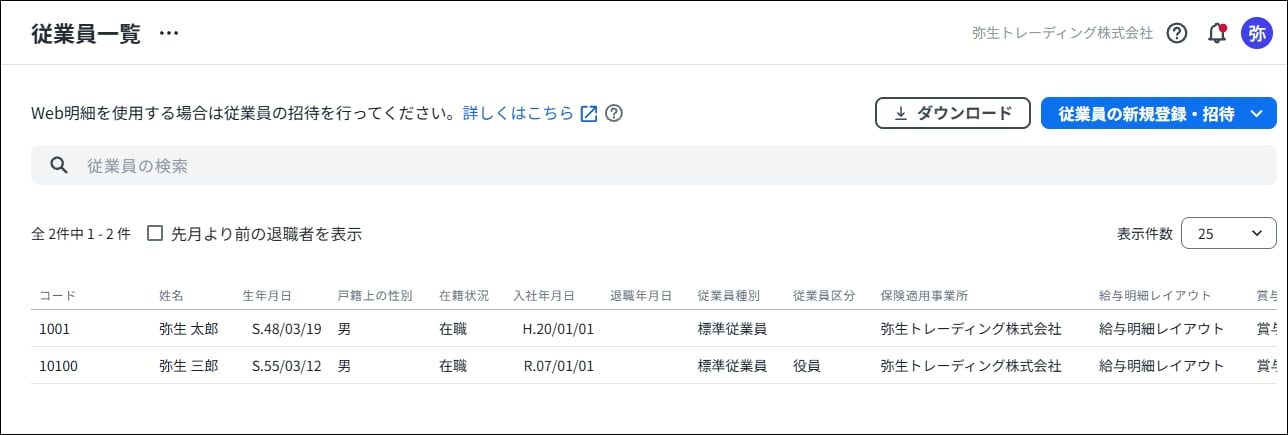Image resolution: width=1288 pixels, height=435 pixels.
Task: Expand the 従業員の新規登録・招待 chevron
Action: [1257, 113]
